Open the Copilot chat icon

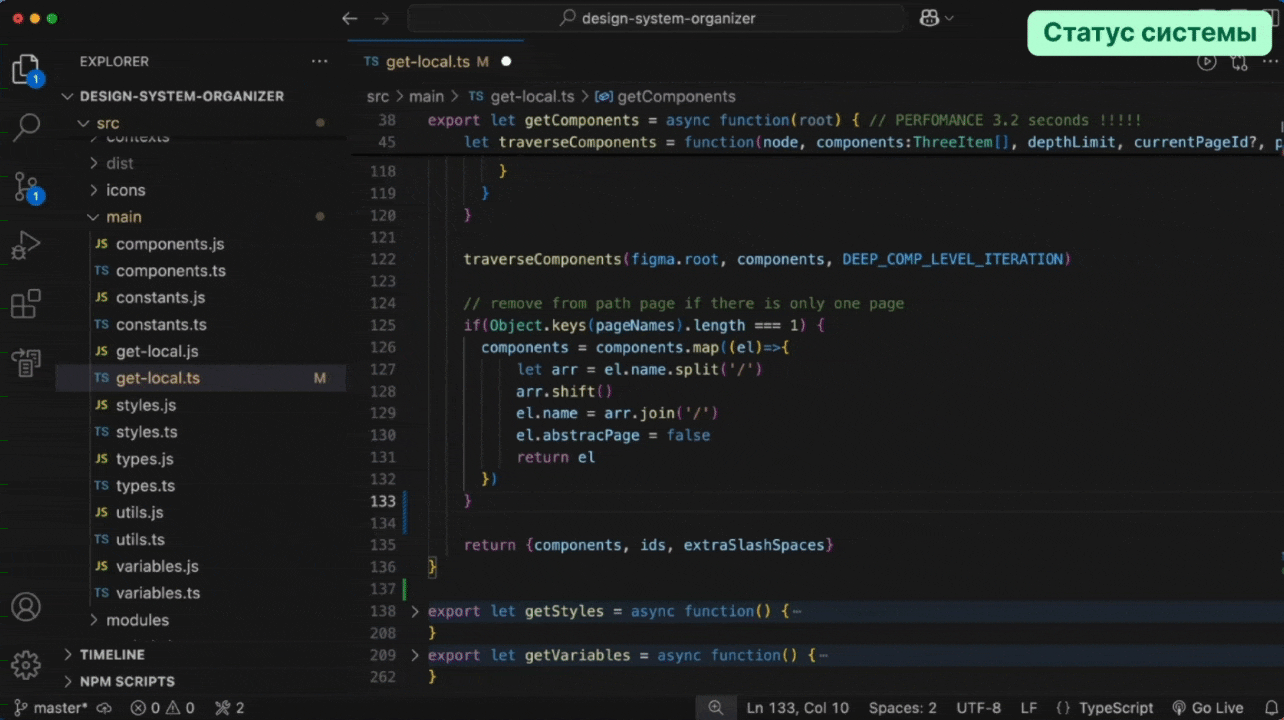tap(930, 18)
